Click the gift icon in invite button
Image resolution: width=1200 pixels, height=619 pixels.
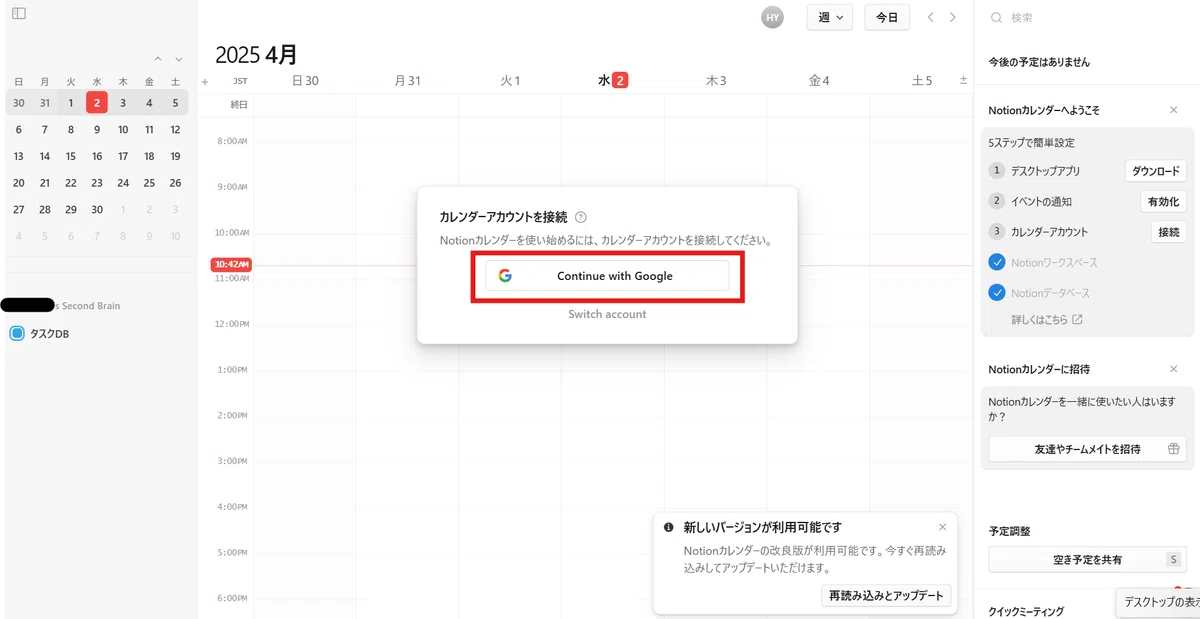[1174, 449]
